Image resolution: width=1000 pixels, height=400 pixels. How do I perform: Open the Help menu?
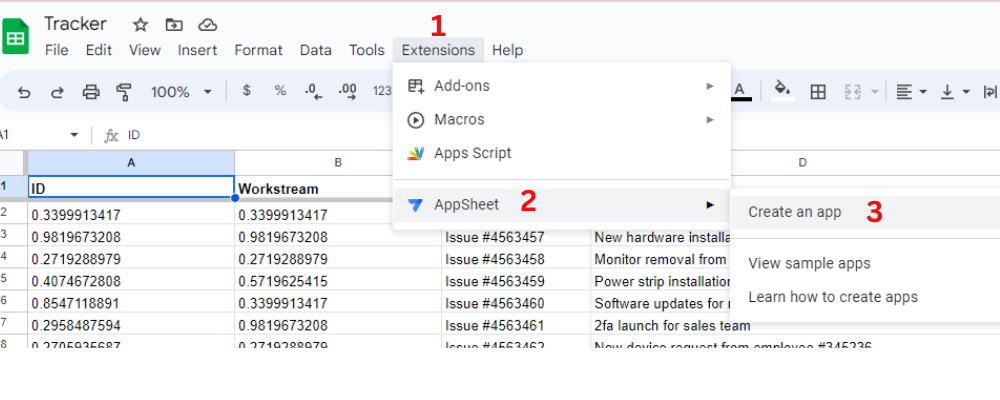point(508,50)
